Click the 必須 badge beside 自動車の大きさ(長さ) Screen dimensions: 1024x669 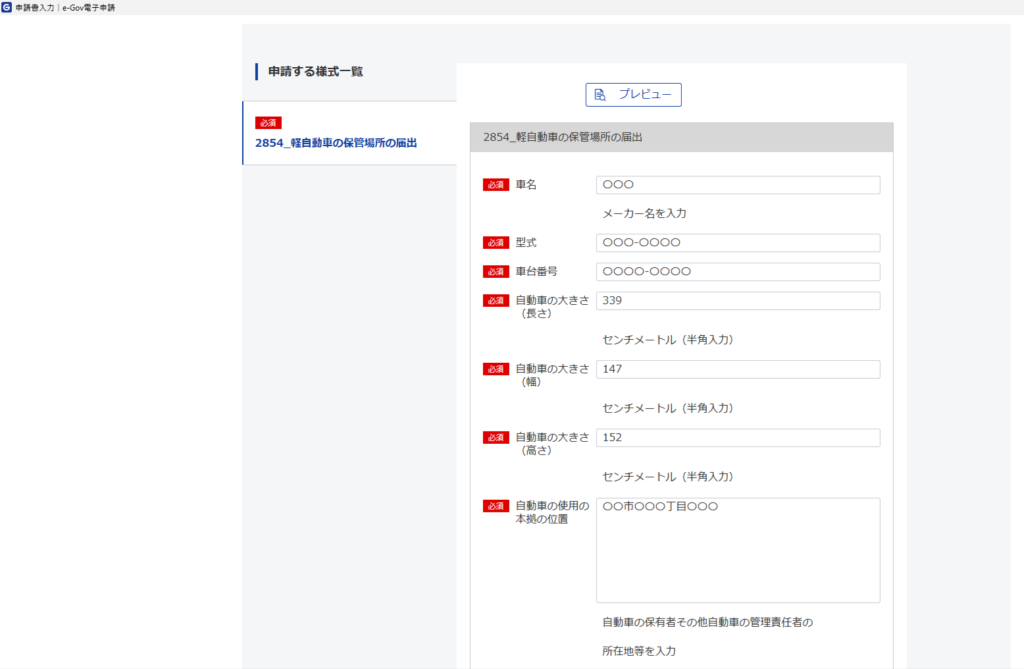(496, 301)
